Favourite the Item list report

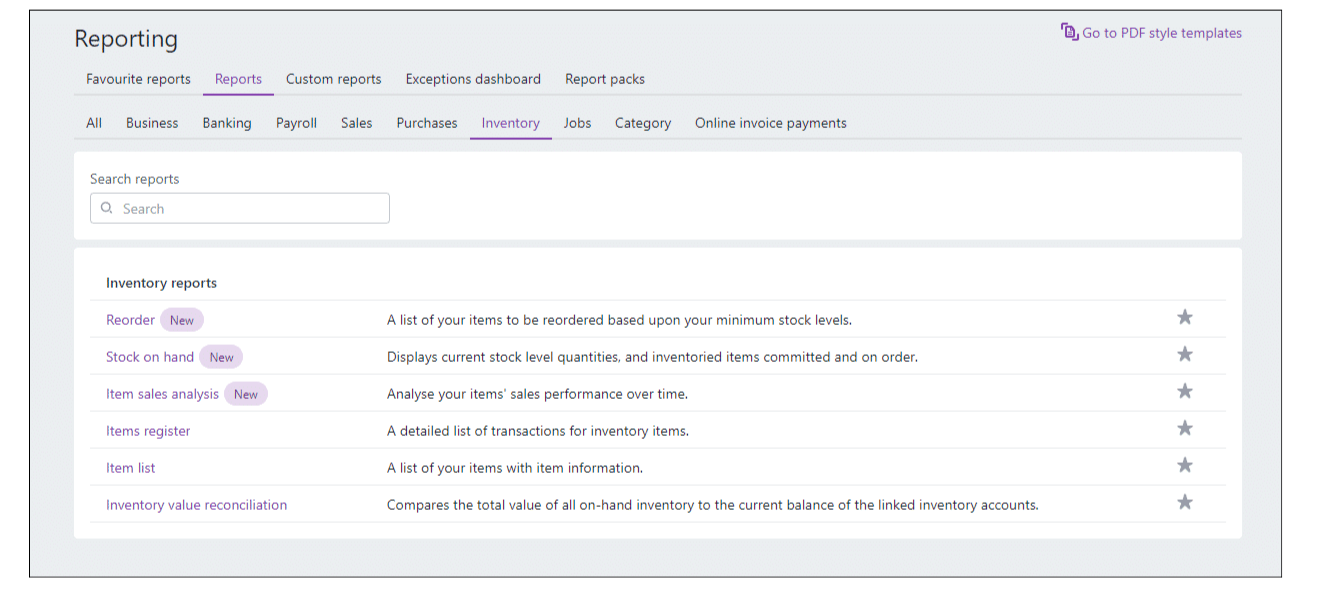click(x=1185, y=465)
